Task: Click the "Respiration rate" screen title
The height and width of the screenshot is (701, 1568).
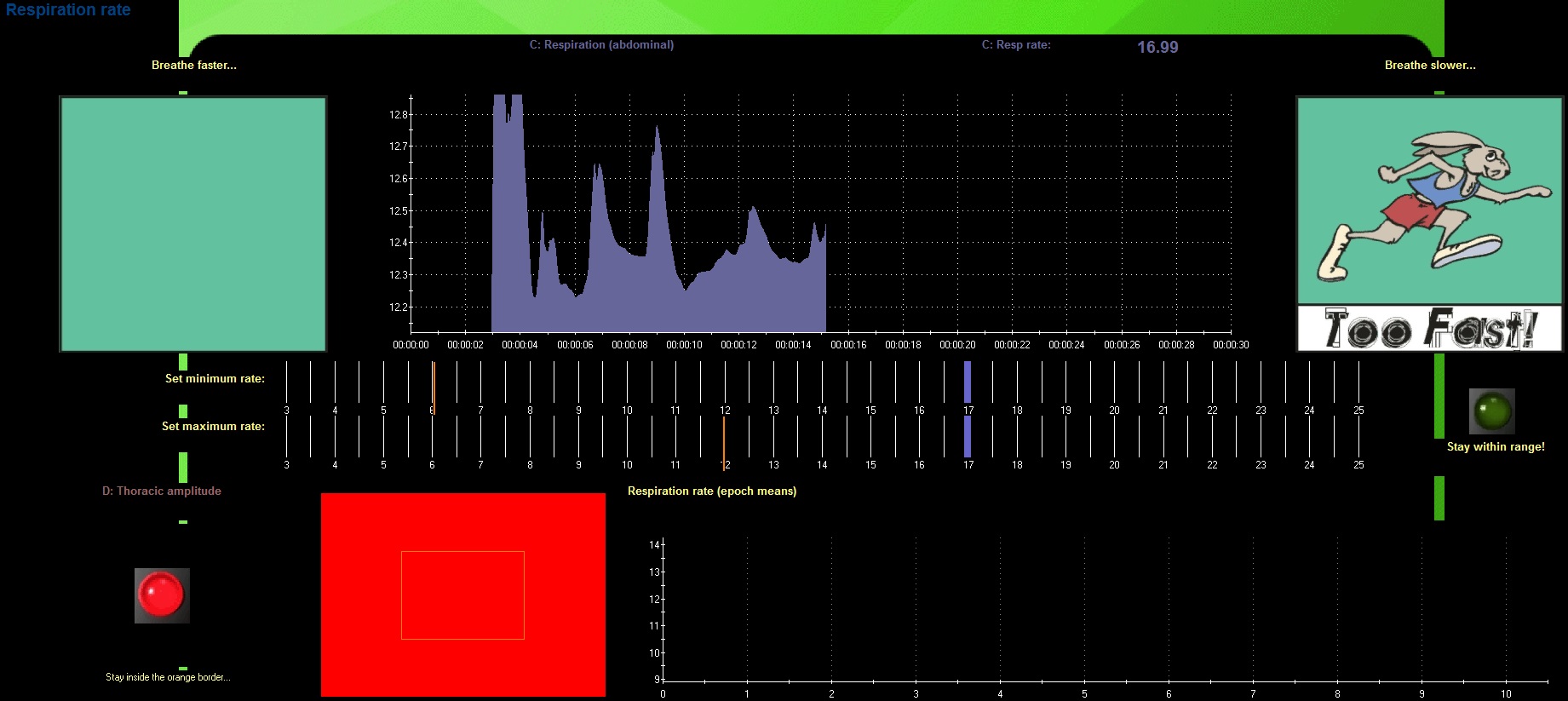Action: 68,10
